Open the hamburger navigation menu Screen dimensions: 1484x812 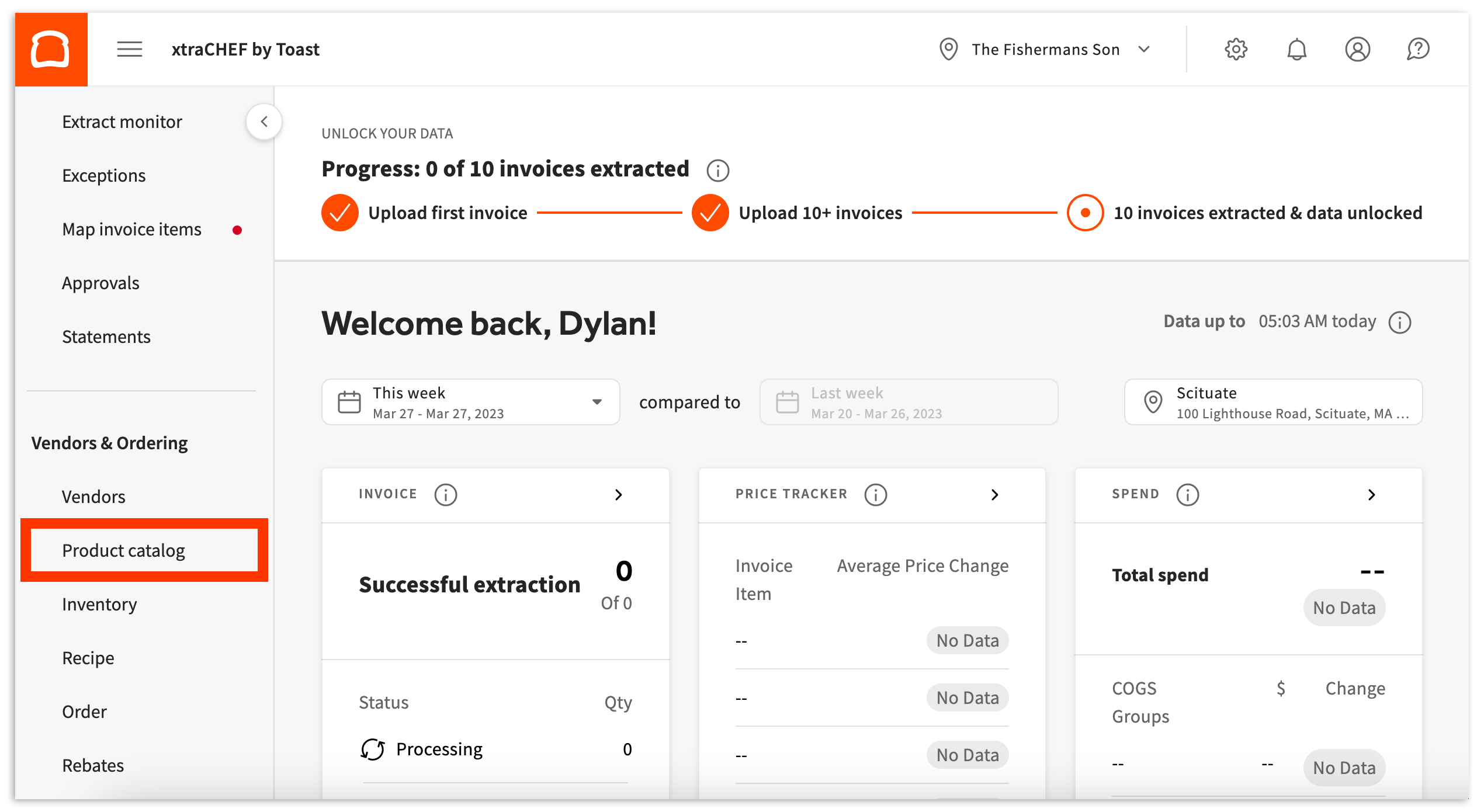[x=130, y=49]
